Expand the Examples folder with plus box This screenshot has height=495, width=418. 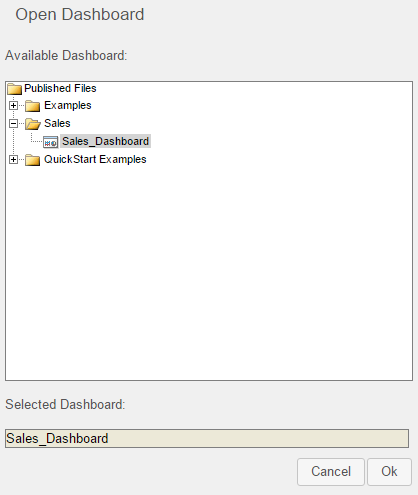(13, 106)
